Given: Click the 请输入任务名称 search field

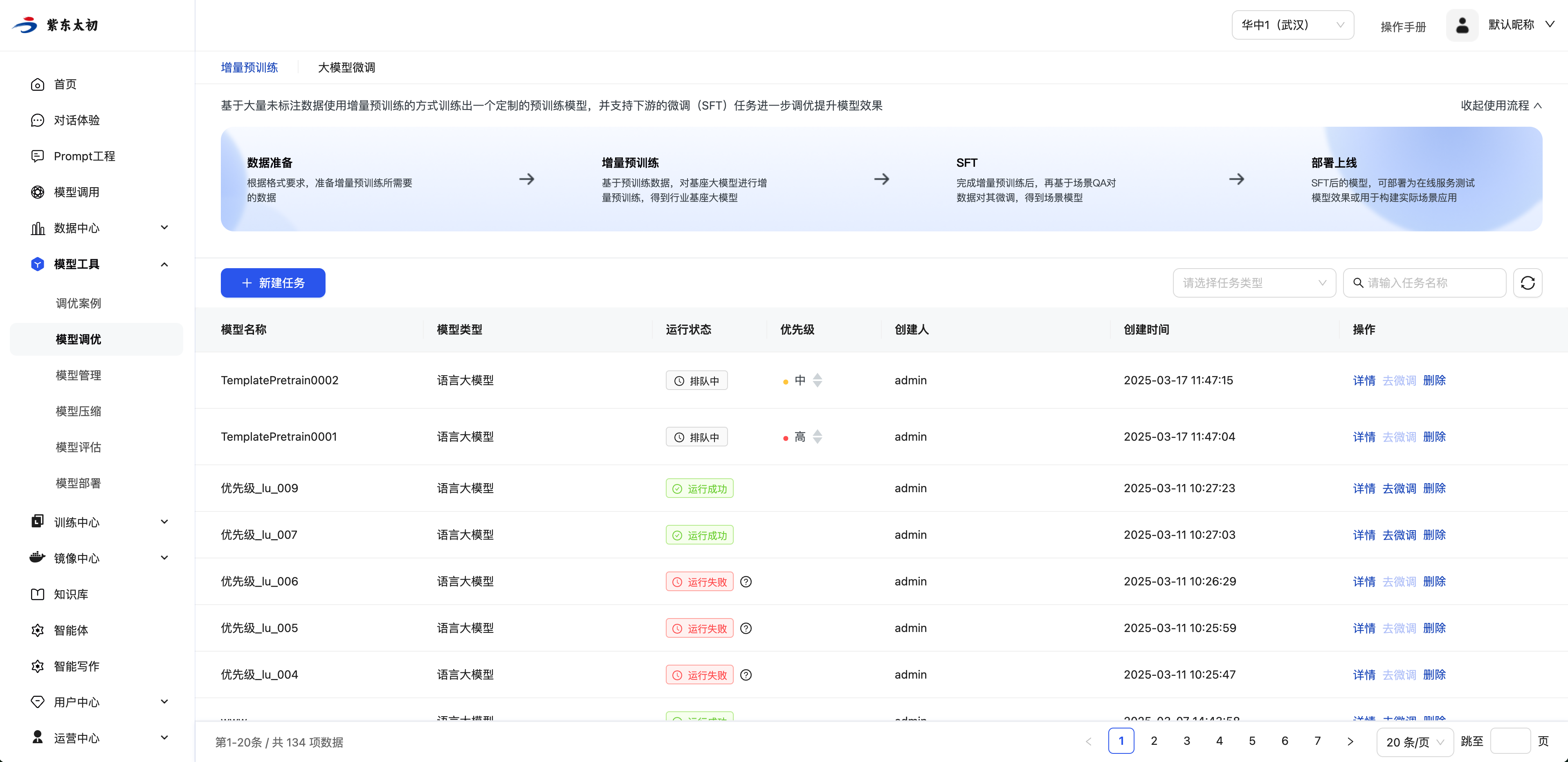Looking at the screenshot, I should point(1431,283).
